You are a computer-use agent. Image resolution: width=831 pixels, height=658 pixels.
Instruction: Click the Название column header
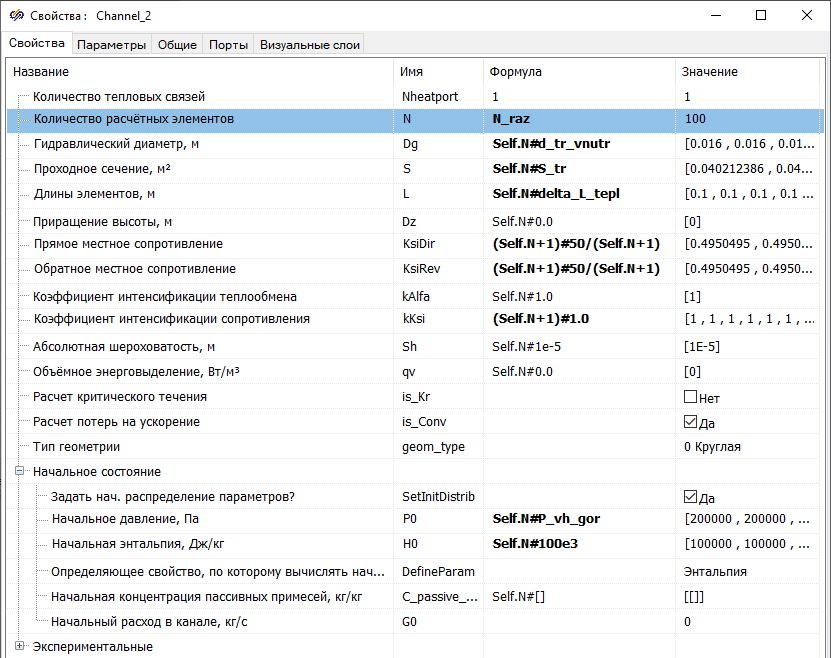[200, 72]
